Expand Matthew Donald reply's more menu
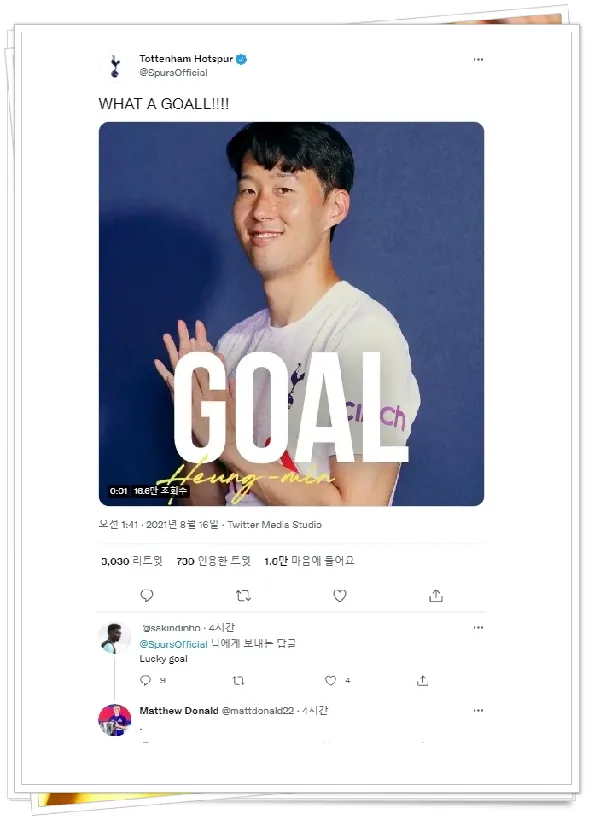The height and width of the screenshot is (820, 600). click(x=478, y=711)
